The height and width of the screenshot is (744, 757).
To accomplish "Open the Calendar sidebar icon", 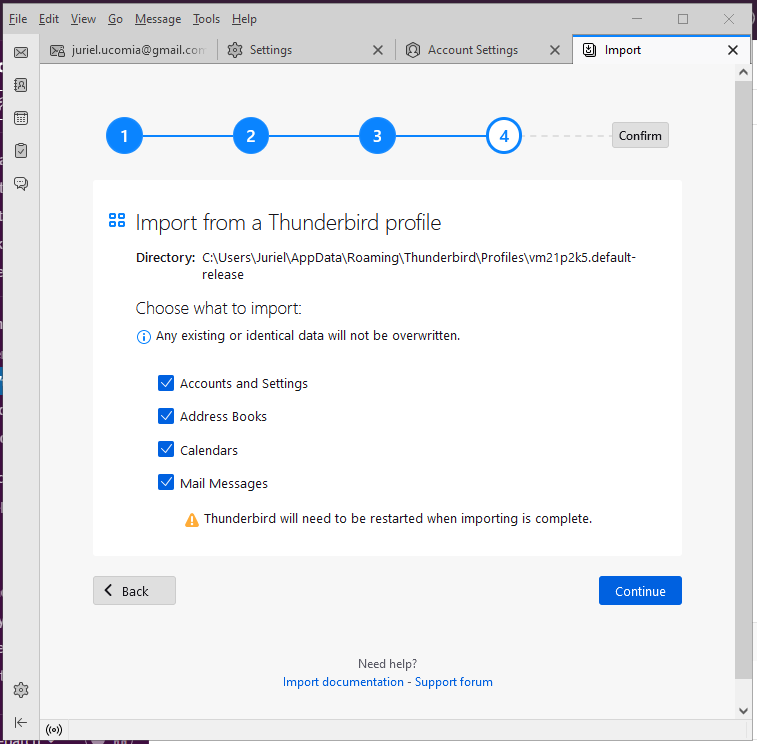I will tap(21, 118).
